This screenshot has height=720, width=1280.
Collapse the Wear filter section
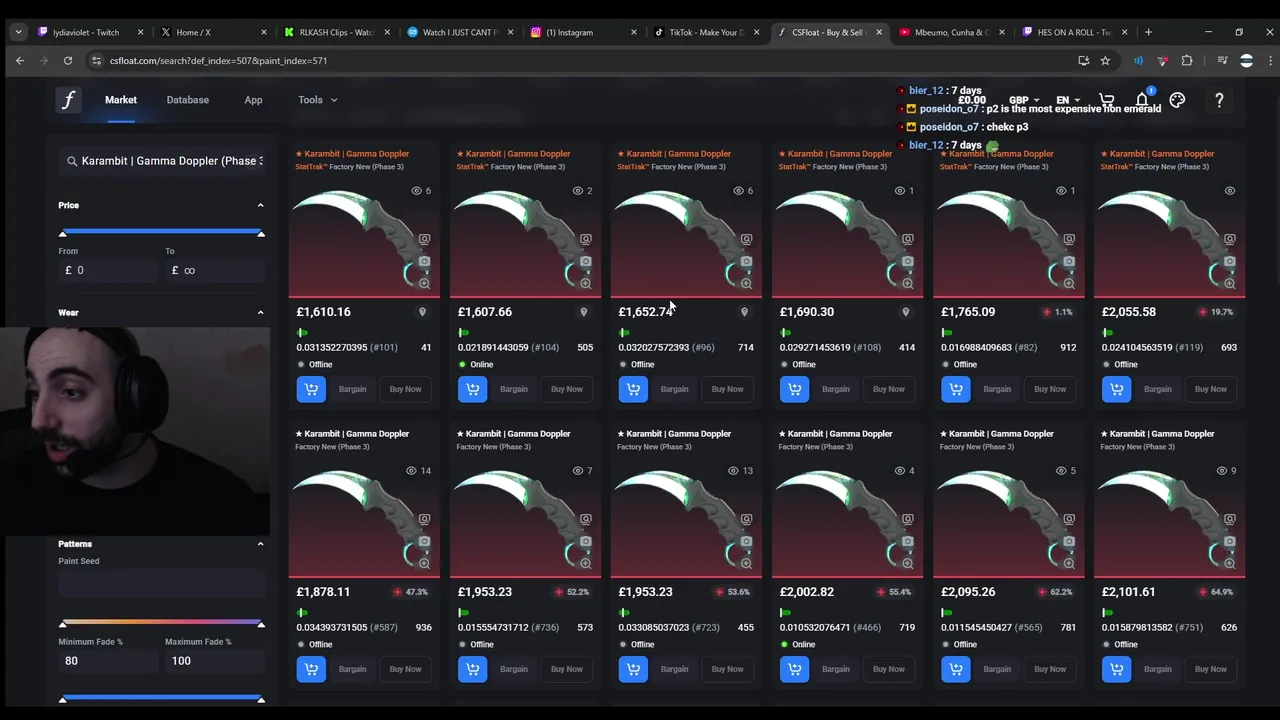(x=260, y=313)
